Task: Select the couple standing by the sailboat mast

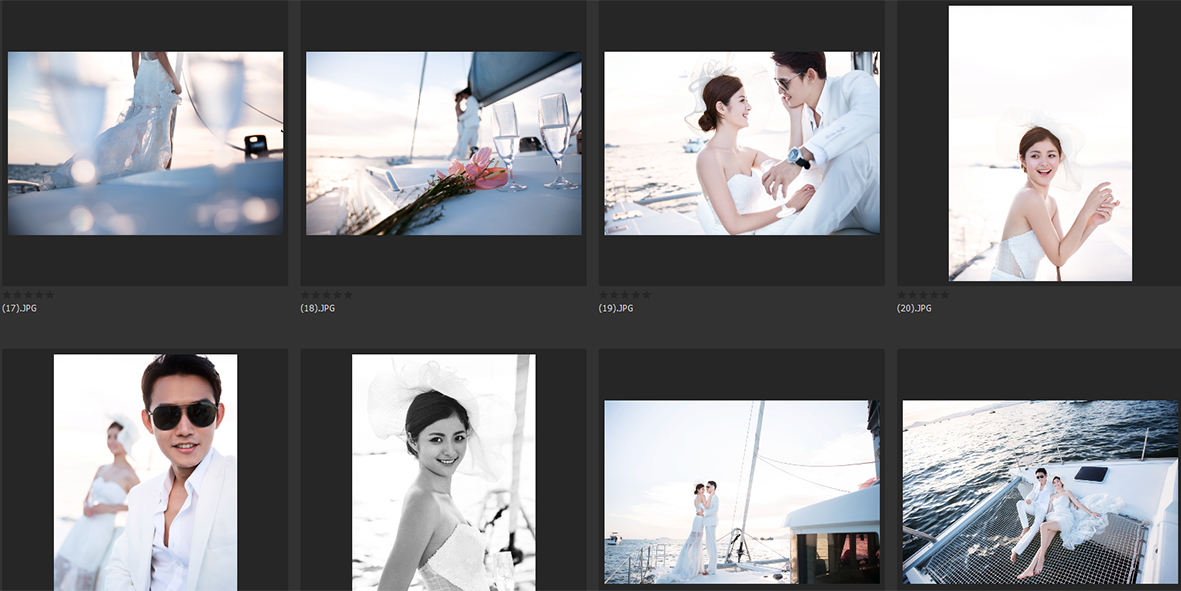Action: click(742, 492)
